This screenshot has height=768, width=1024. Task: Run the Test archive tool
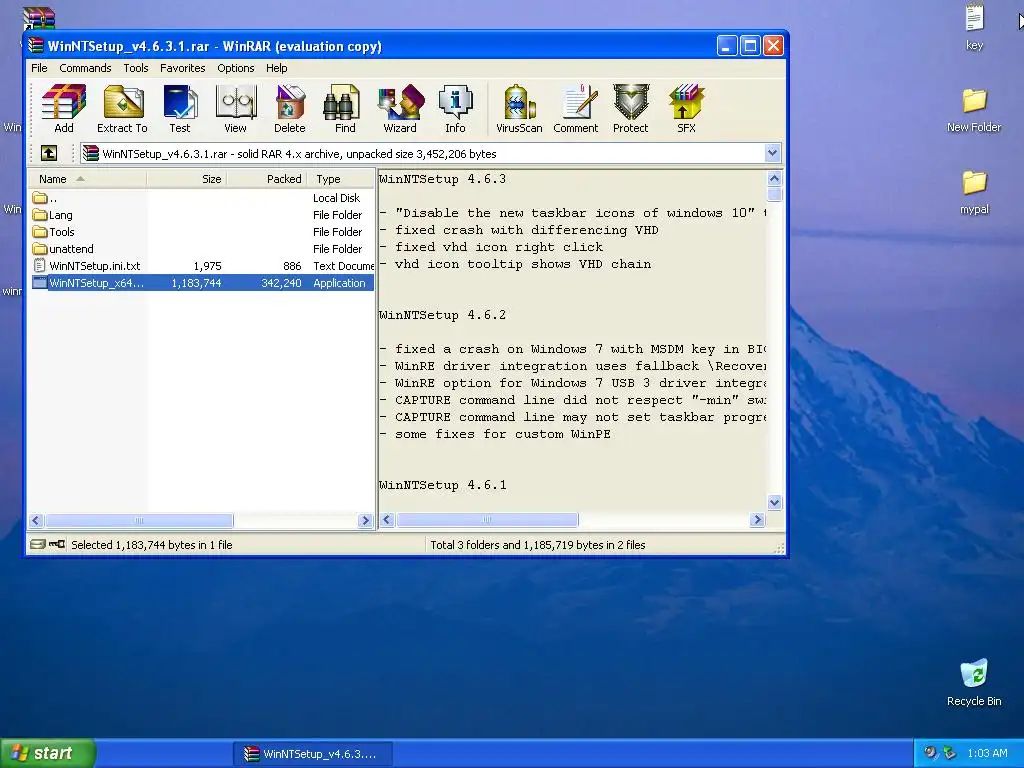coord(180,109)
